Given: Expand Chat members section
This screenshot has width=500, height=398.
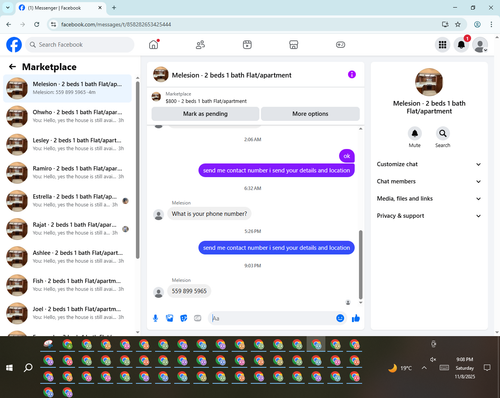Looking at the screenshot, I should (429, 181).
